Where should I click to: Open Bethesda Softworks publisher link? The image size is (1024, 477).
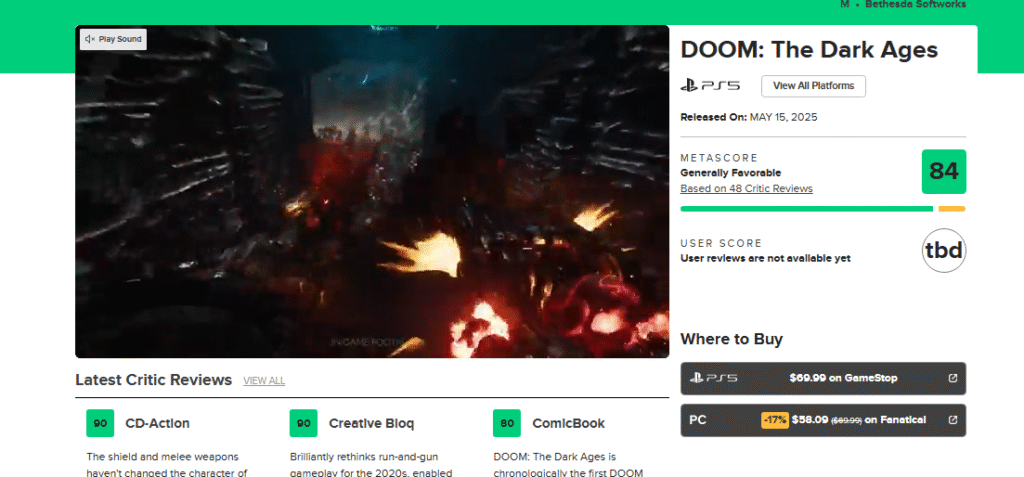pos(915,4)
